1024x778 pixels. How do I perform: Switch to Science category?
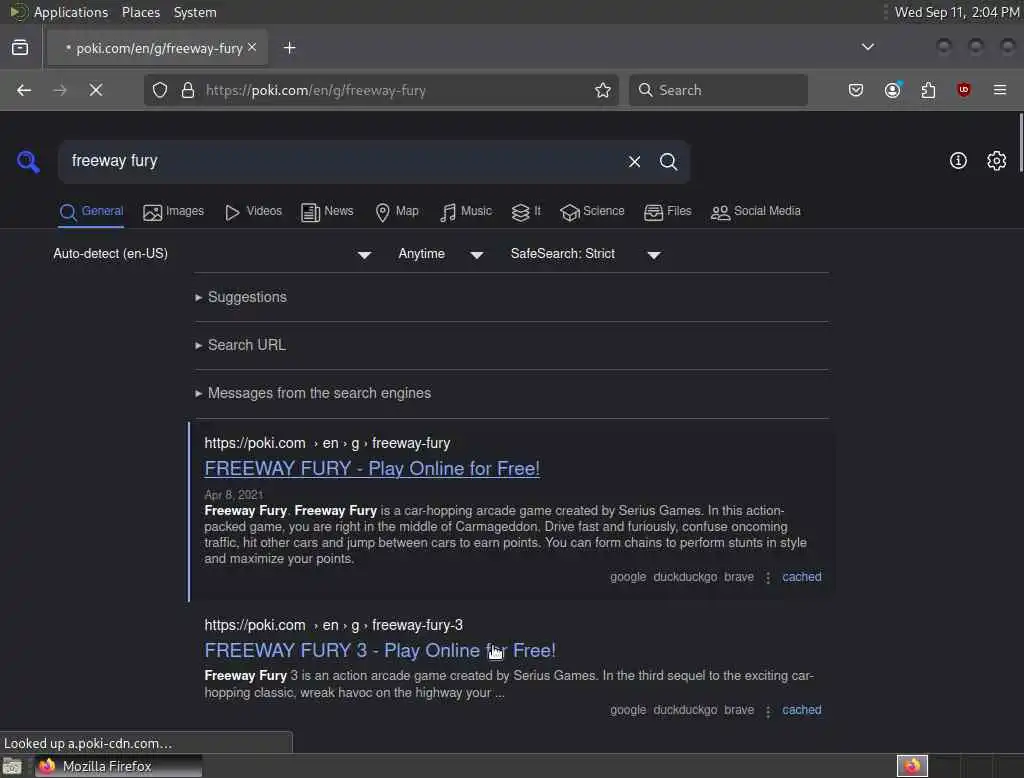coord(592,212)
